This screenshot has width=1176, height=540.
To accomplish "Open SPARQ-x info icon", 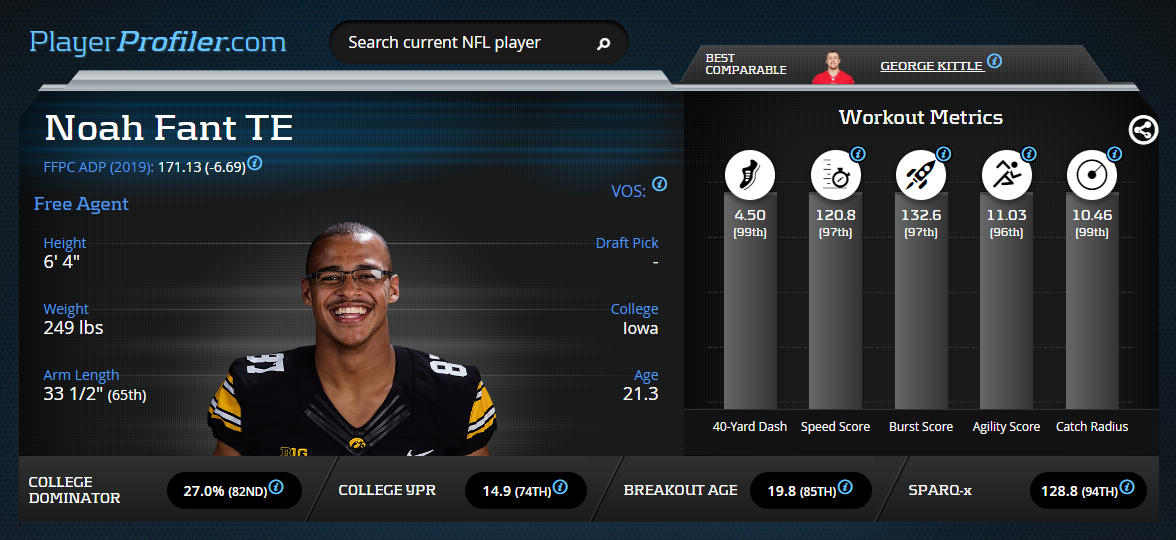I will [x=1126, y=487].
